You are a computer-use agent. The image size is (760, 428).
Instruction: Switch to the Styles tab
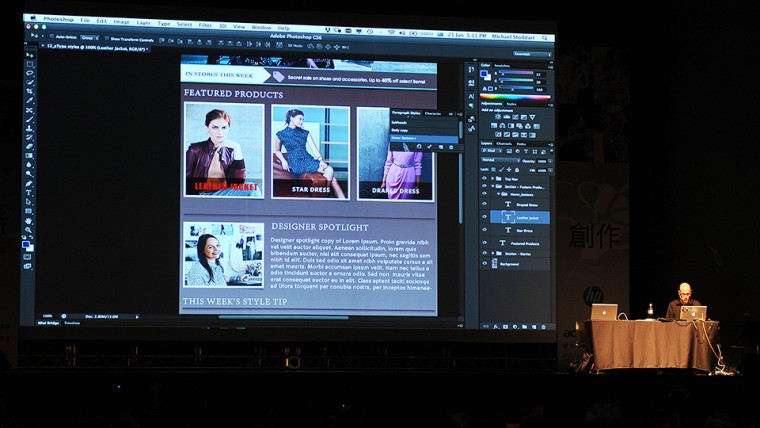[511, 104]
